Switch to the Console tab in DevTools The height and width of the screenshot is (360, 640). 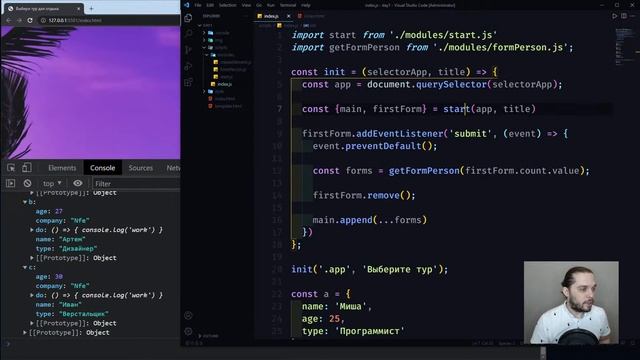(102, 168)
